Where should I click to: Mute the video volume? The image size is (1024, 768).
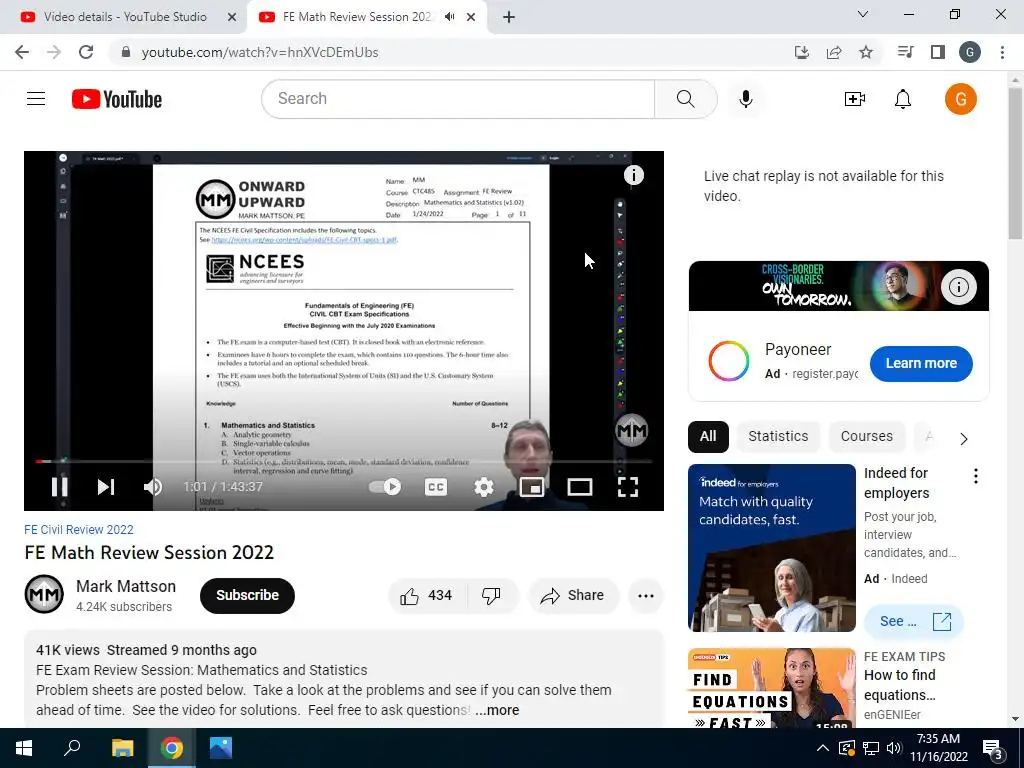(x=153, y=487)
